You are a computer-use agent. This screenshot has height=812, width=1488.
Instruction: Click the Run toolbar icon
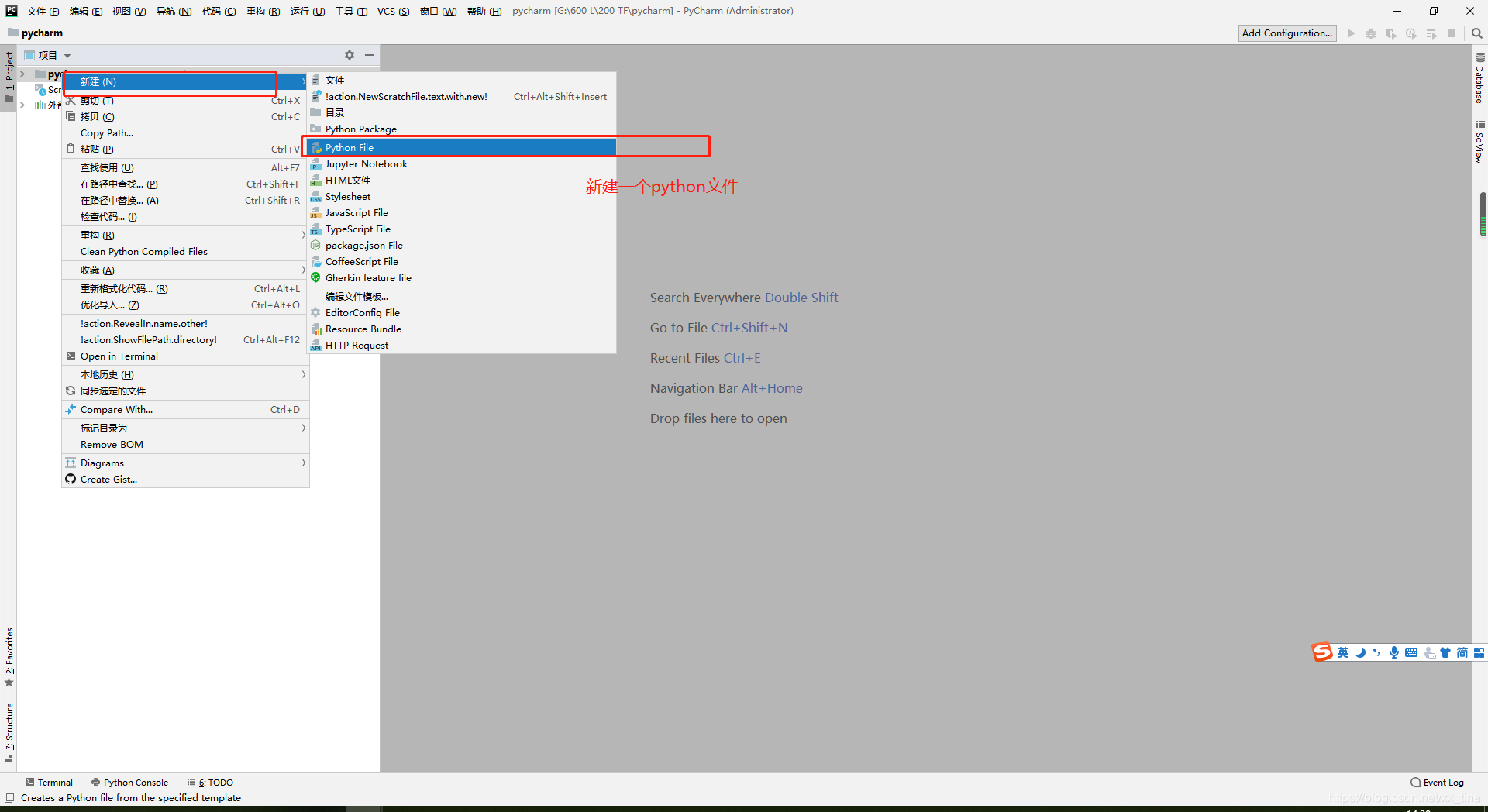[1351, 33]
